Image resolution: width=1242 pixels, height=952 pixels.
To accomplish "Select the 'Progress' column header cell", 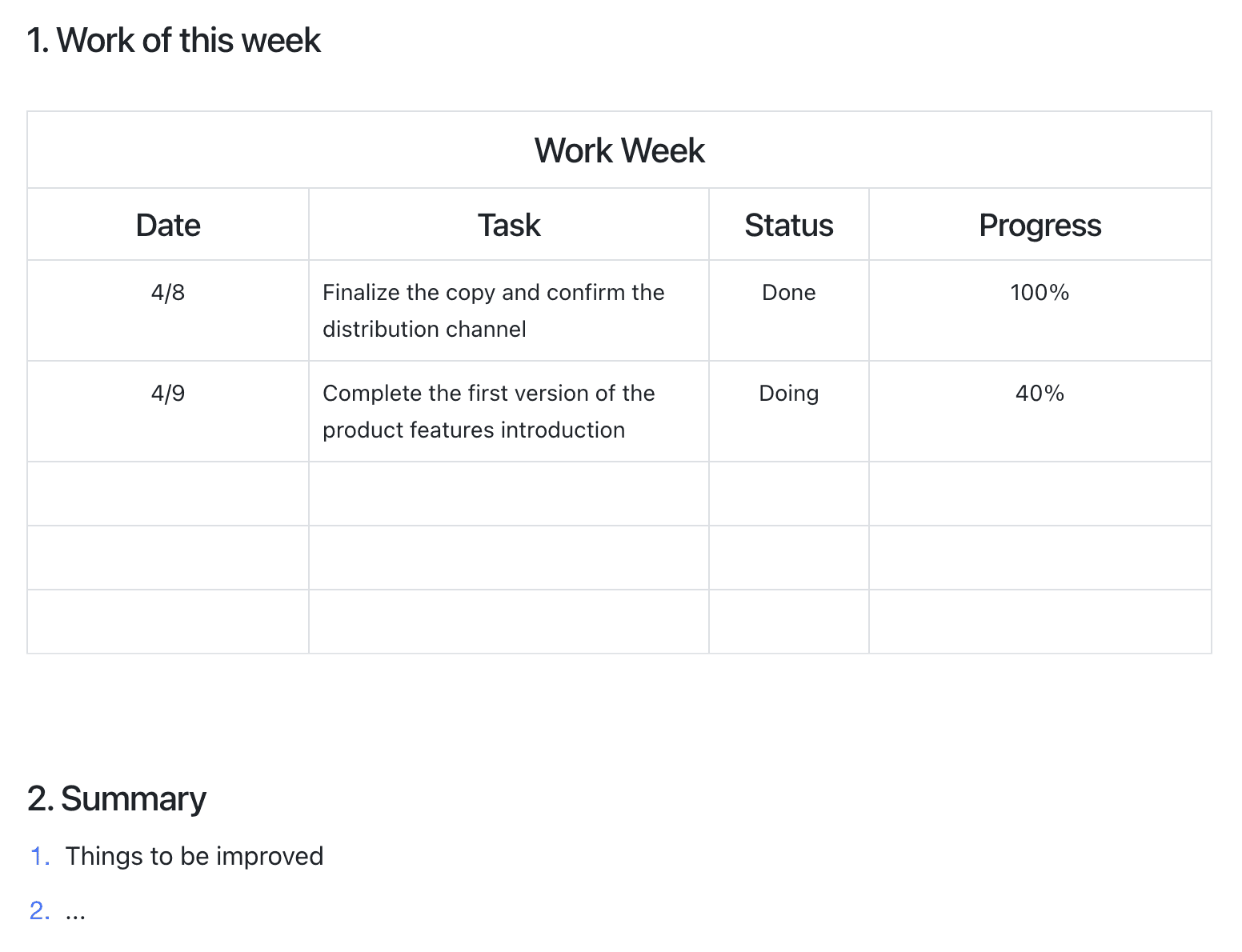I will click(x=1040, y=226).
